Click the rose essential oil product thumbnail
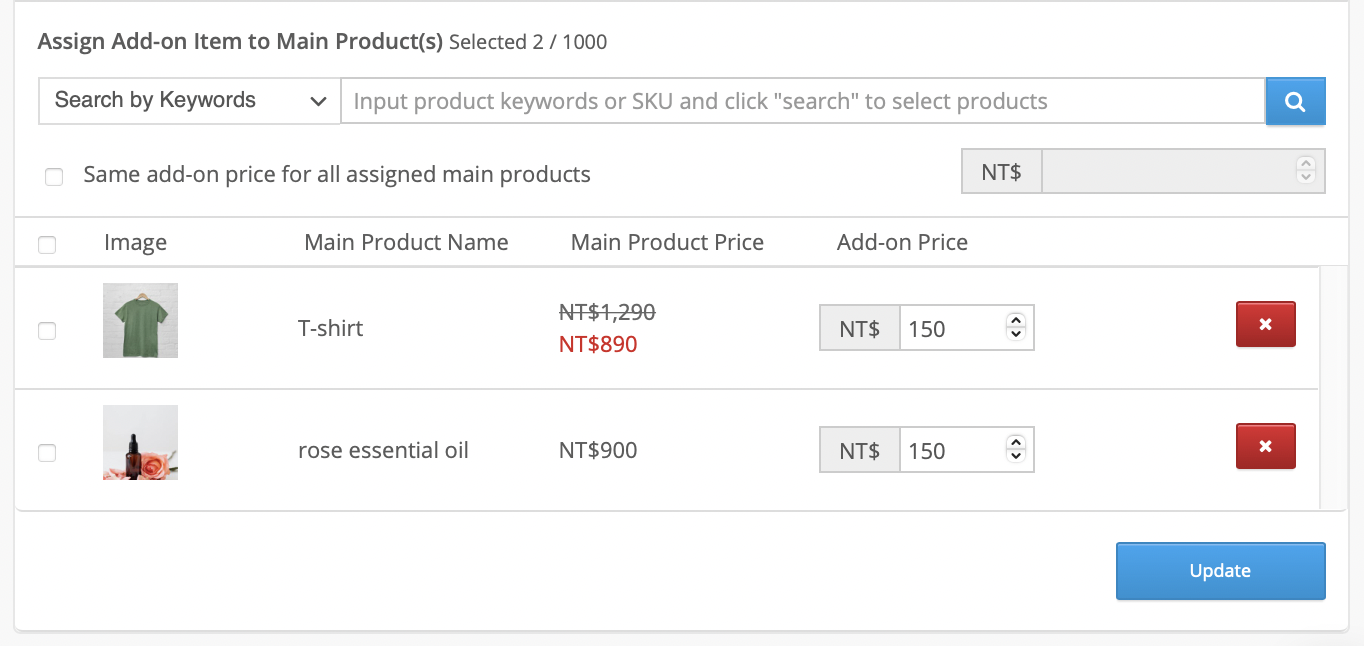Screen dimensions: 1364x646 click(x=140, y=442)
